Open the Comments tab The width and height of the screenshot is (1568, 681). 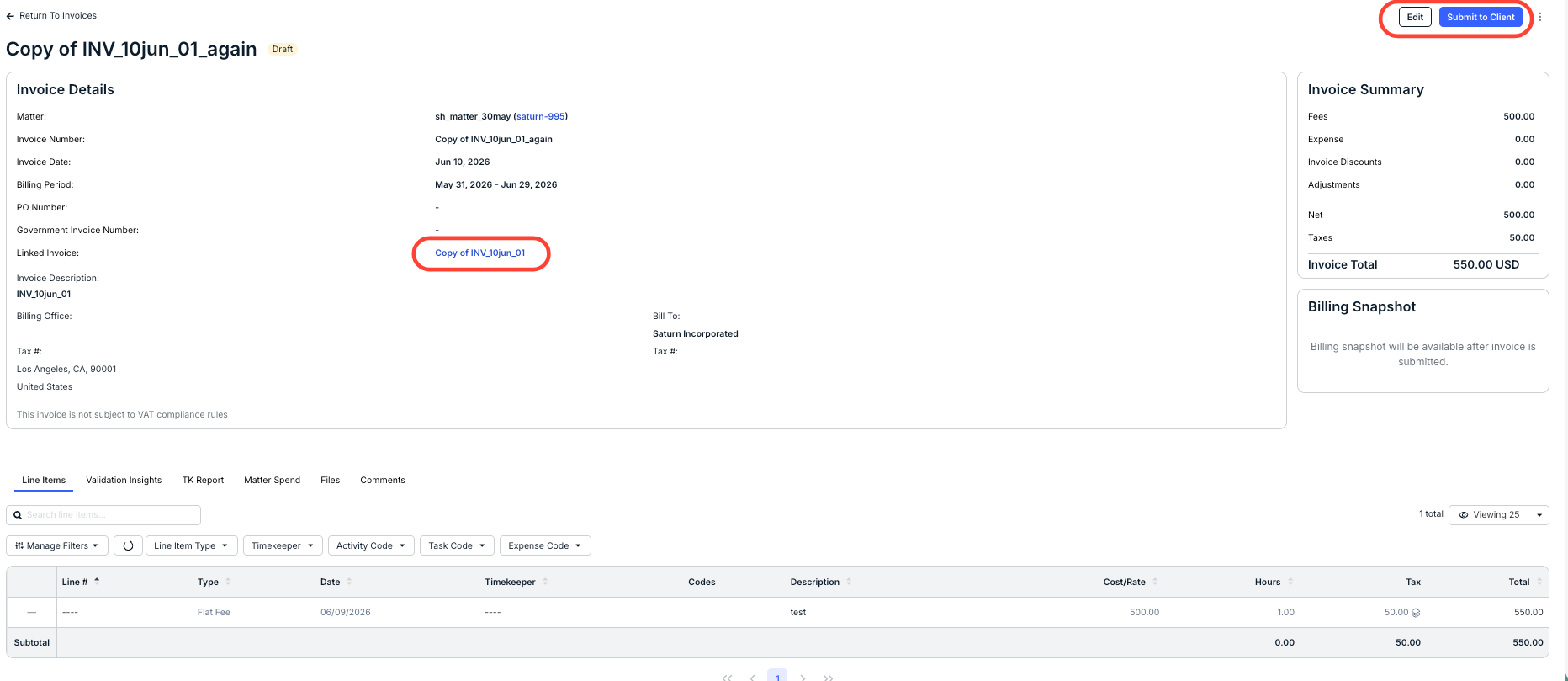pyautogui.click(x=383, y=480)
